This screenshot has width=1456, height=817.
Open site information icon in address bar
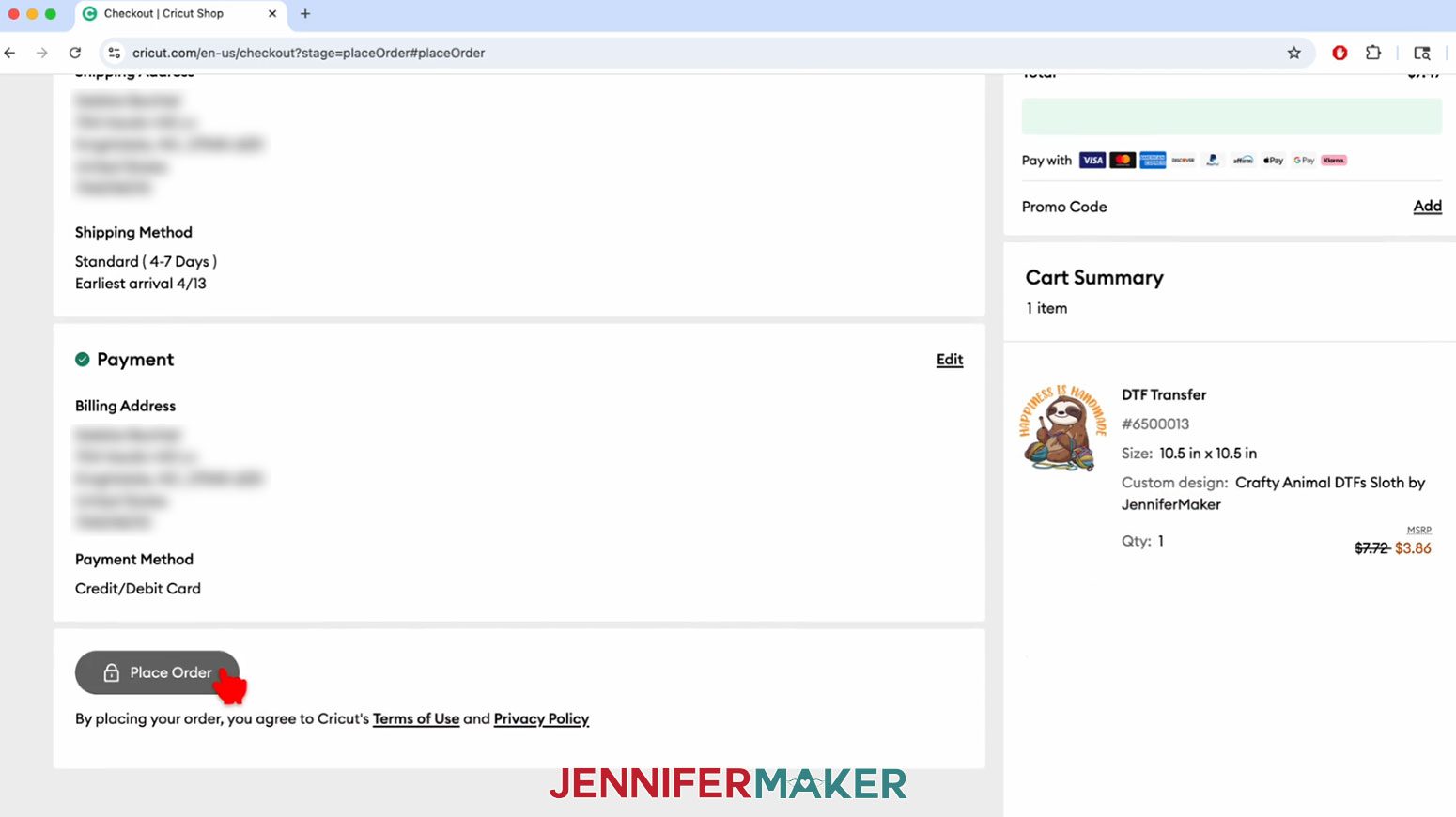tap(115, 53)
